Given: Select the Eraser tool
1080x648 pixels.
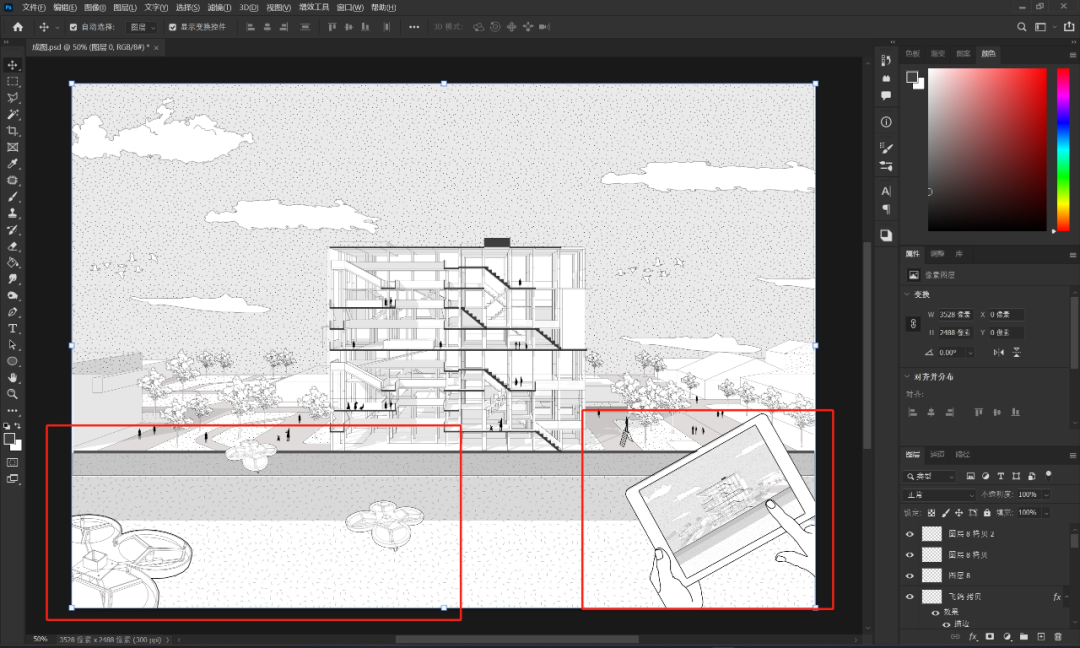Looking at the screenshot, I should tap(12, 246).
